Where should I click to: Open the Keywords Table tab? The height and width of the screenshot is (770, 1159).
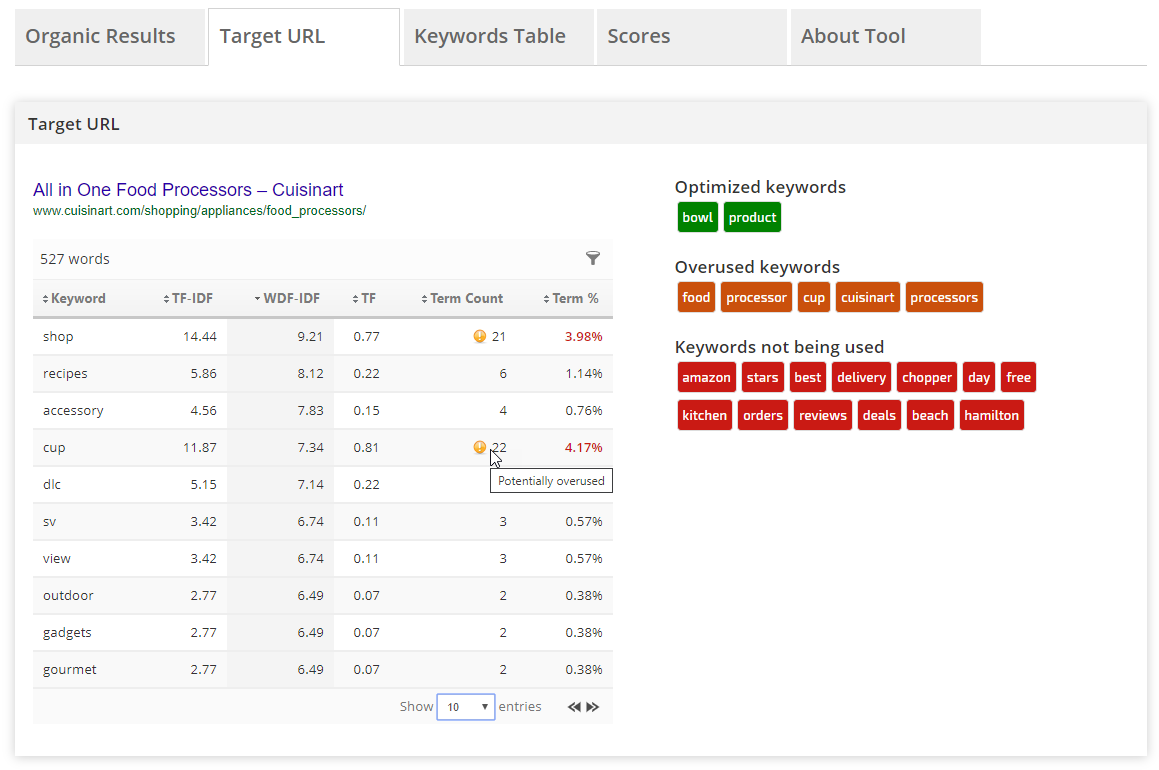490,37
